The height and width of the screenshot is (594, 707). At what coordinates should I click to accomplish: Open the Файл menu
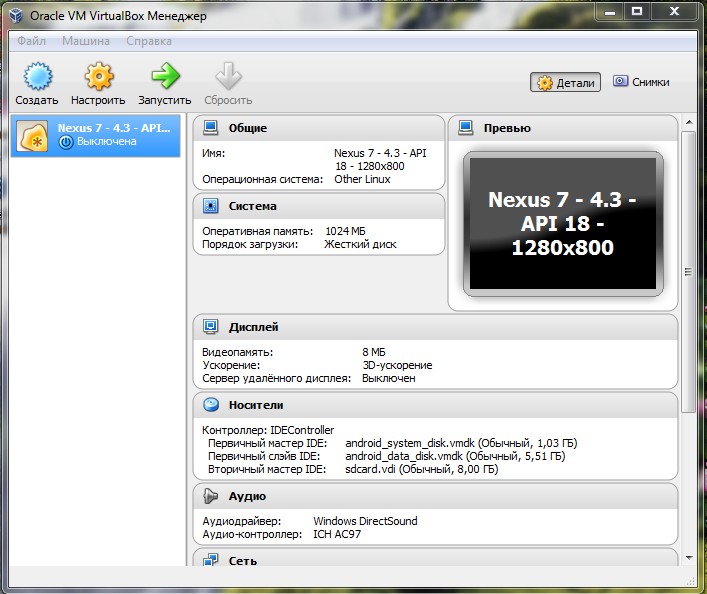click(32, 41)
